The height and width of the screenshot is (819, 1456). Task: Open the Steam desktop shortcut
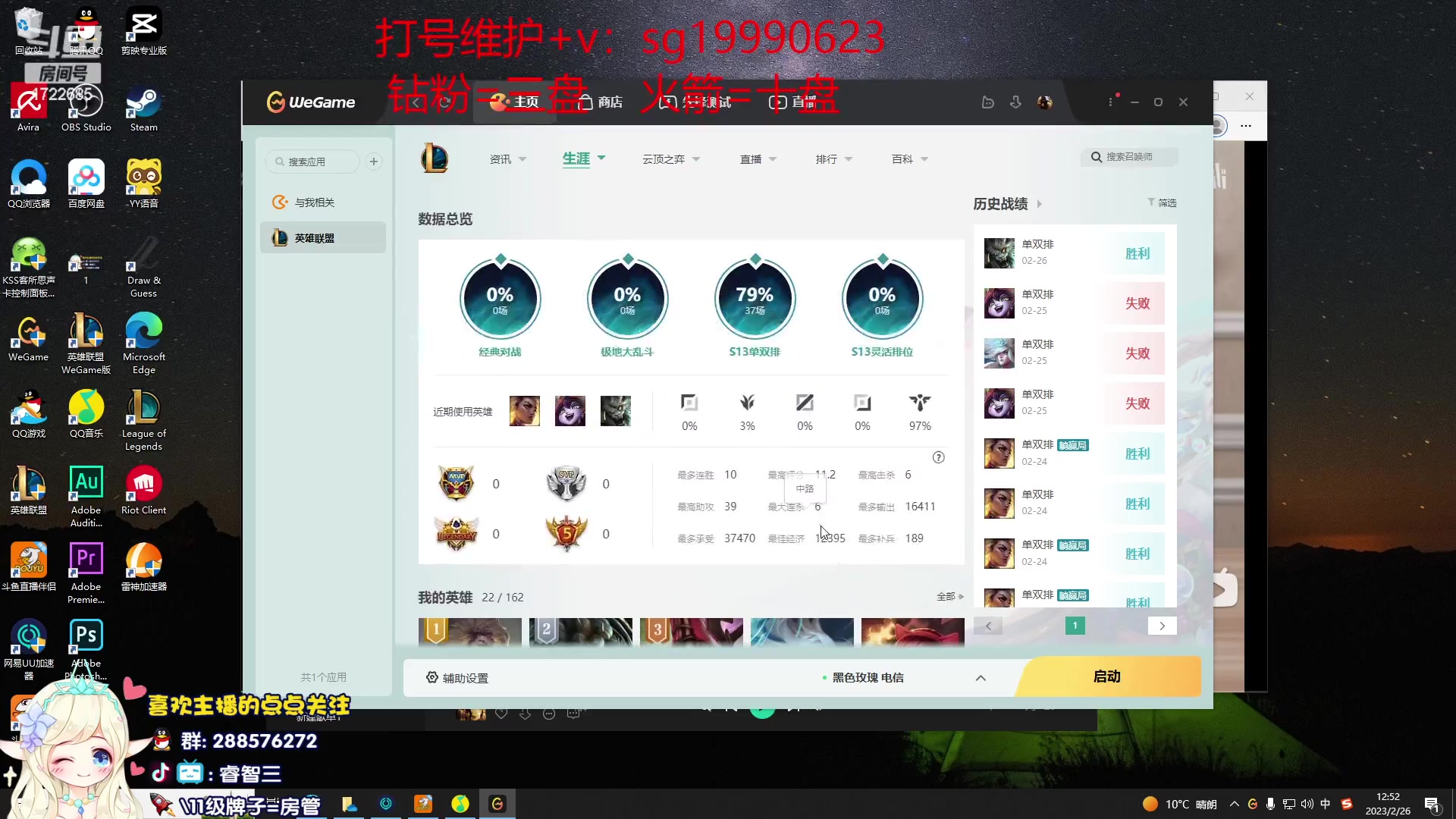tap(143, 109)
